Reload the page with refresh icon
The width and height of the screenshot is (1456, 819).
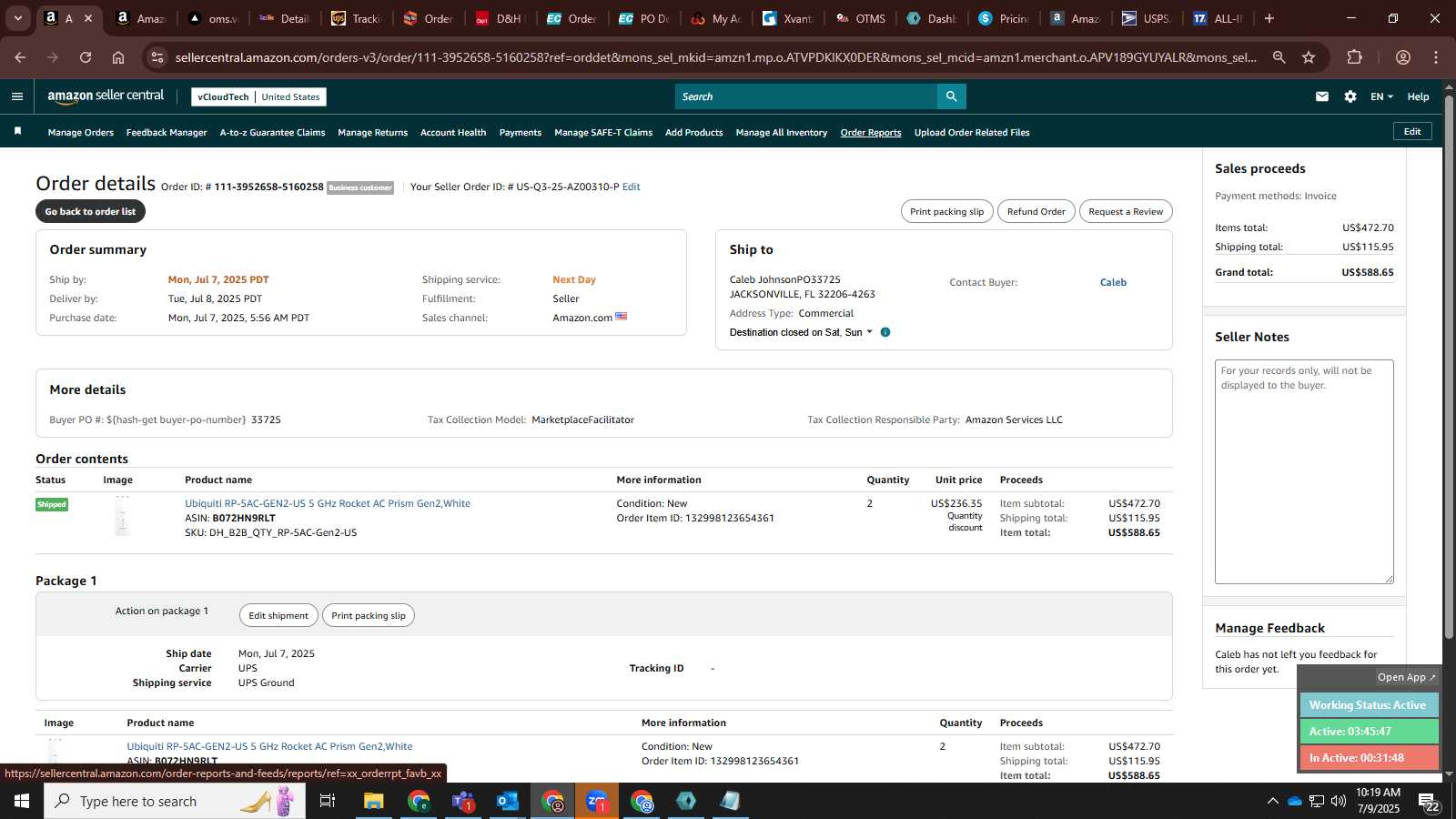86,57
